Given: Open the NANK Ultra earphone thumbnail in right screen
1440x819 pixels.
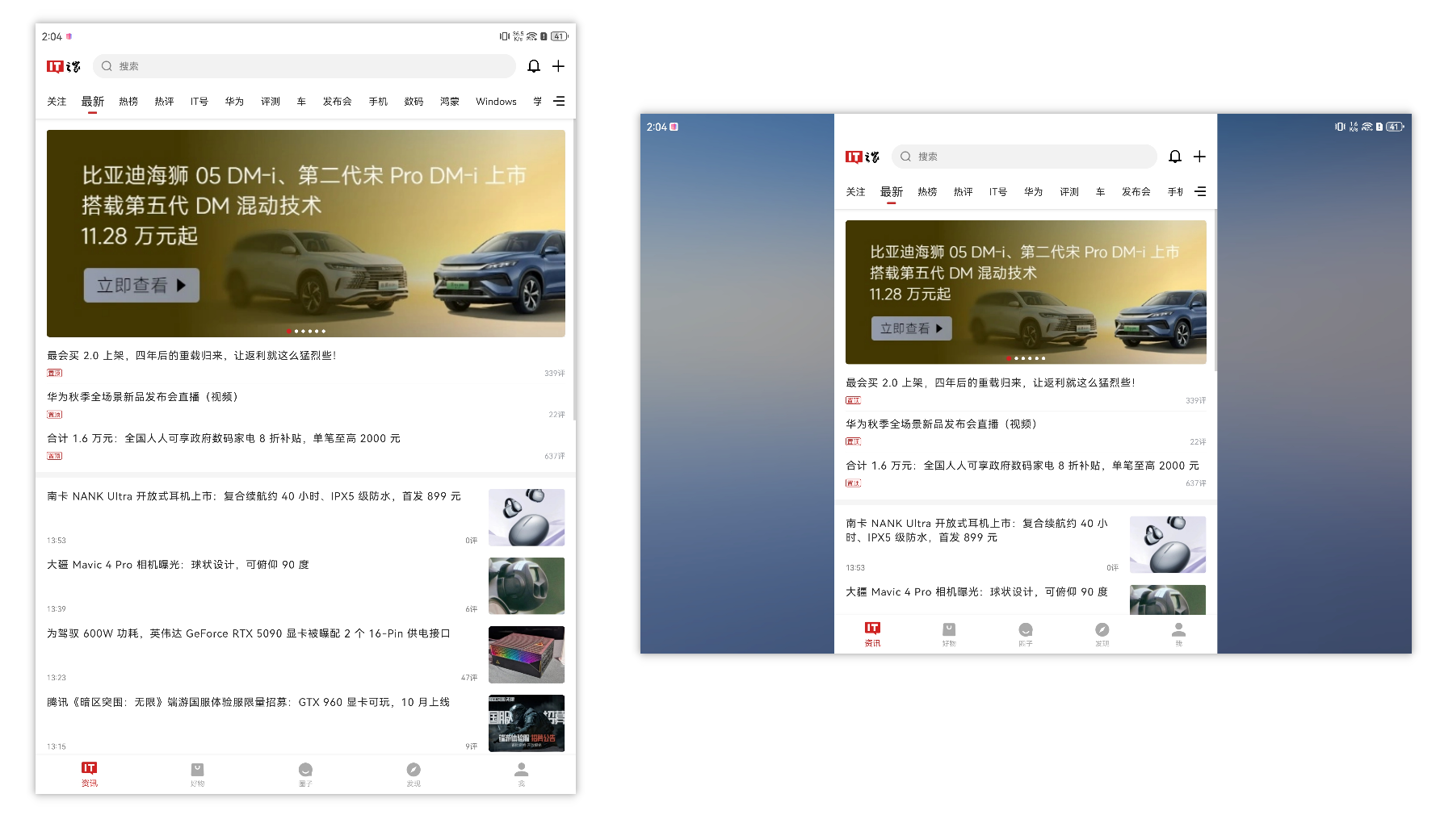Looking at the screenshot, I should 1167,544.
